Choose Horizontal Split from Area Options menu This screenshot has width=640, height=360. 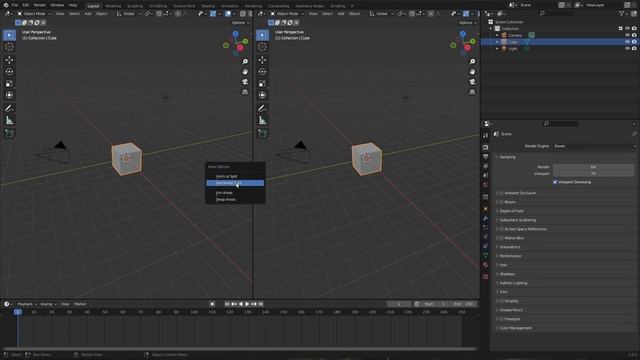235,183
